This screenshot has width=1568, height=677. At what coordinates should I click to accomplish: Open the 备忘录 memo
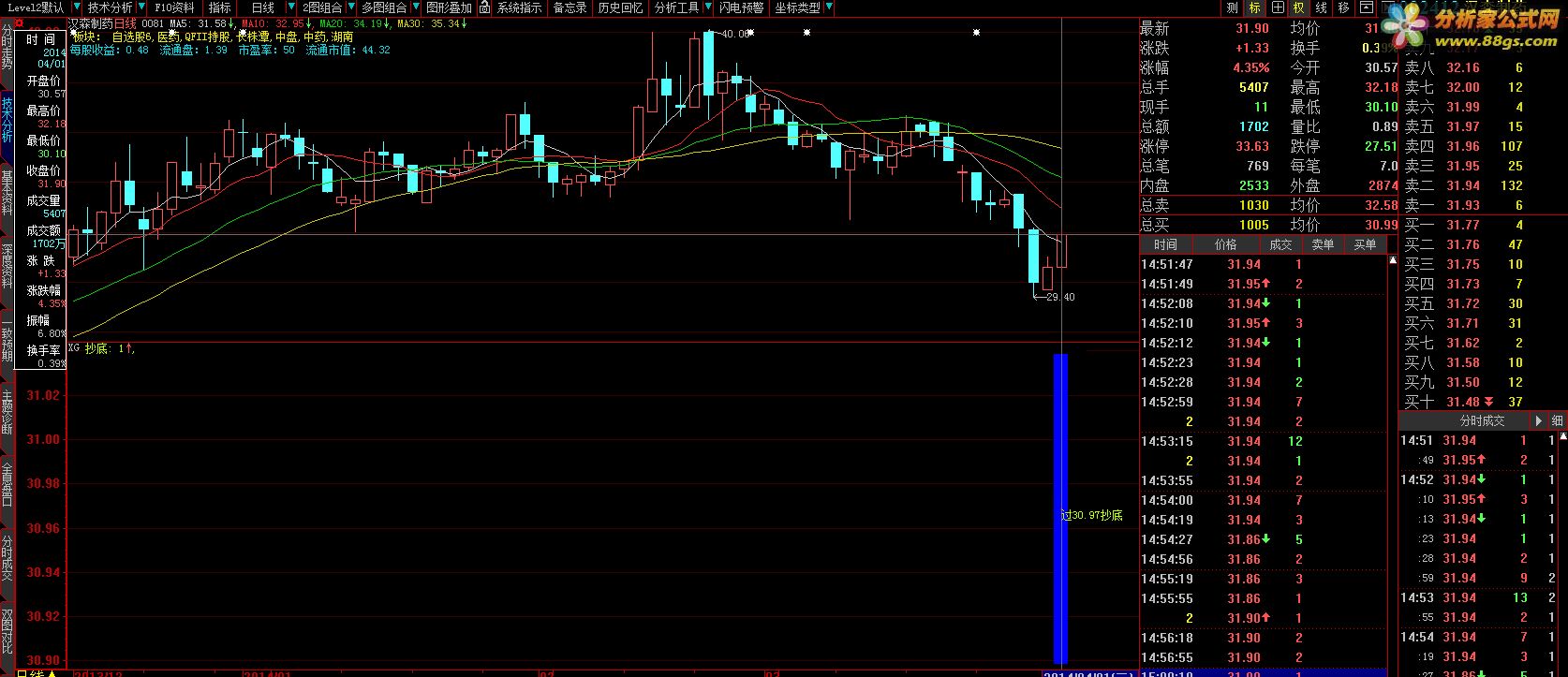[570, 7]
